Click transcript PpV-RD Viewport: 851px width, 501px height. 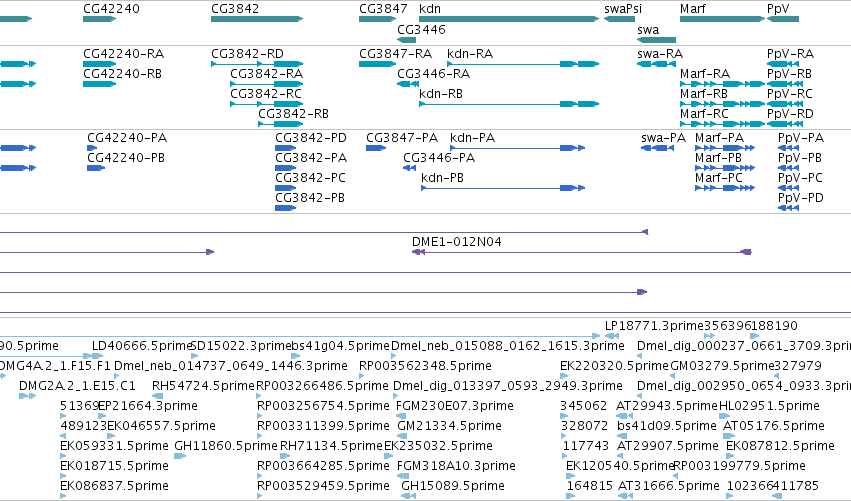785,124
